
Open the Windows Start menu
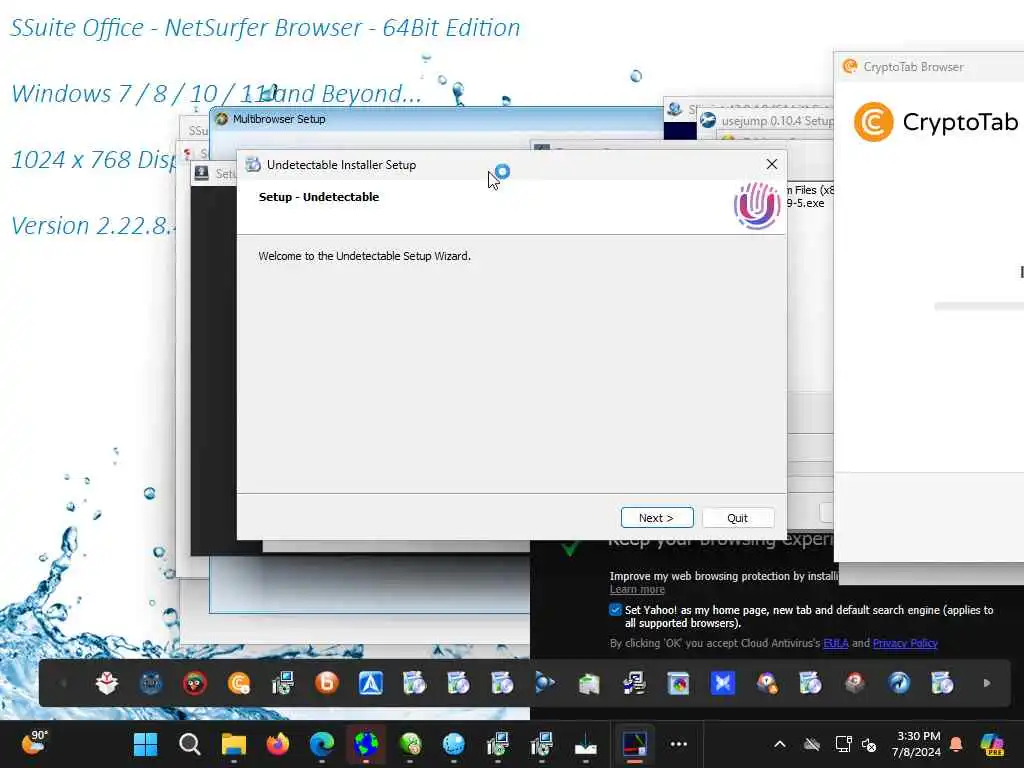145,744
